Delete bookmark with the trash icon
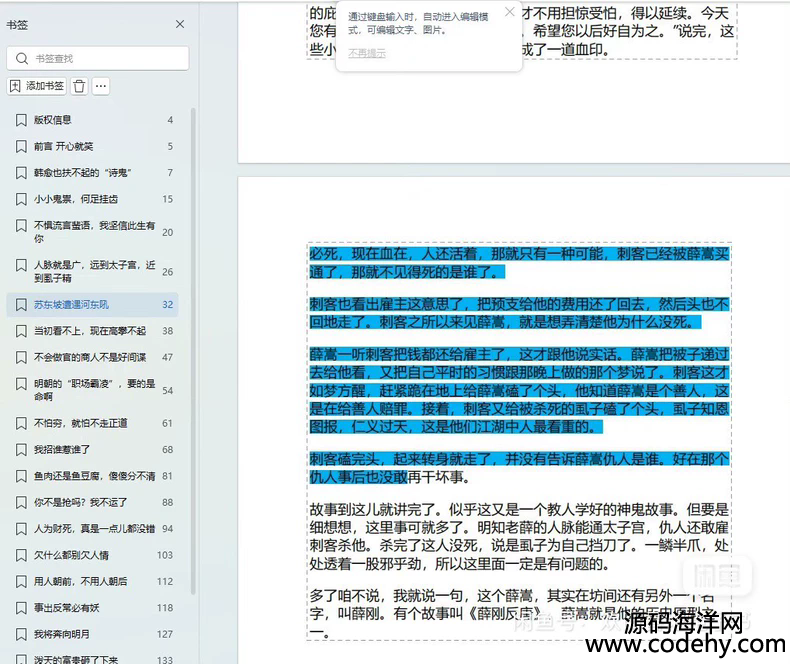 click(79, 86)
